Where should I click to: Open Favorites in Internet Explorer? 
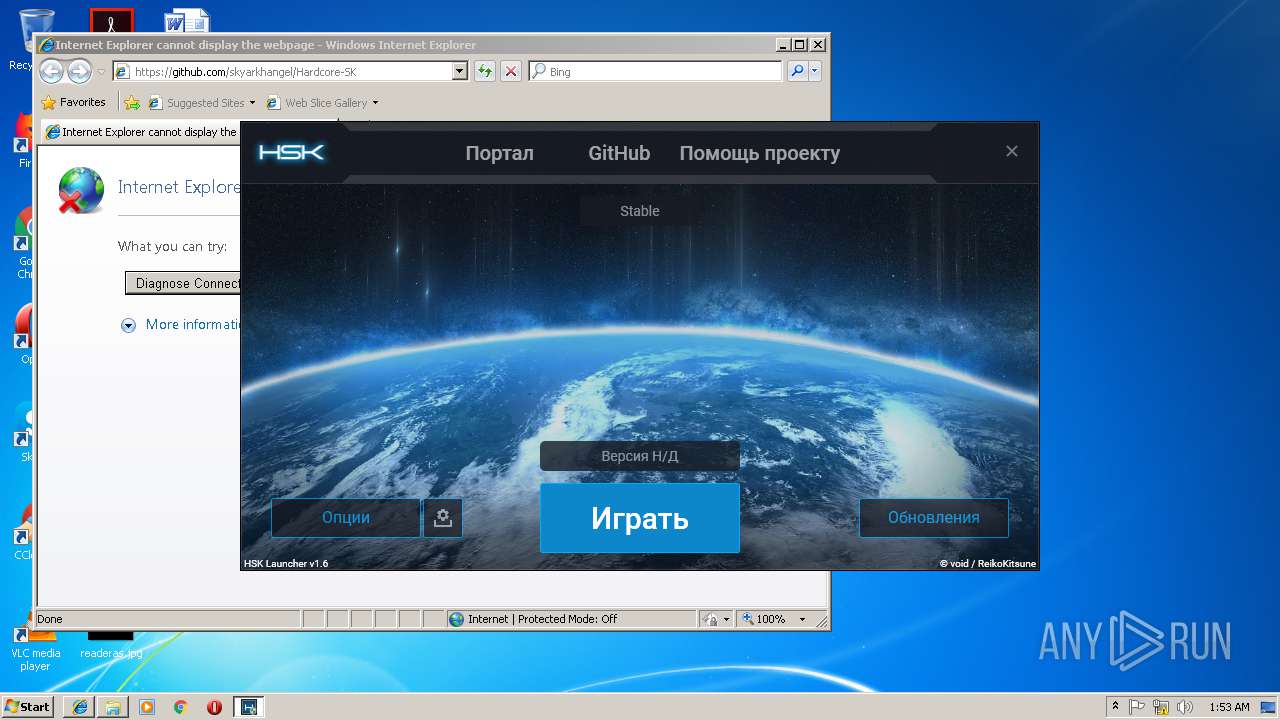[x=73, y=102]
